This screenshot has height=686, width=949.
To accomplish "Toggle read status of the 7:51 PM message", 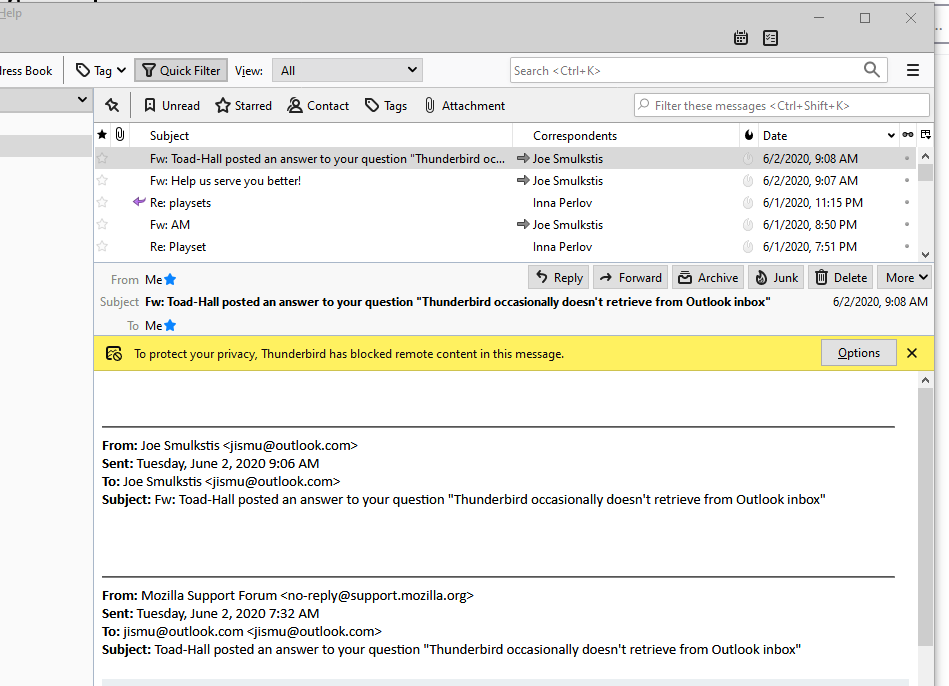I will 907,246.
